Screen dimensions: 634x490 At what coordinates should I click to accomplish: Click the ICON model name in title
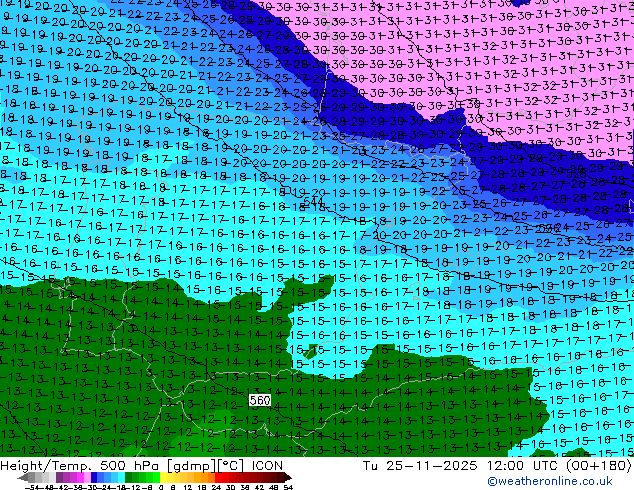click(x=267, y=466)
